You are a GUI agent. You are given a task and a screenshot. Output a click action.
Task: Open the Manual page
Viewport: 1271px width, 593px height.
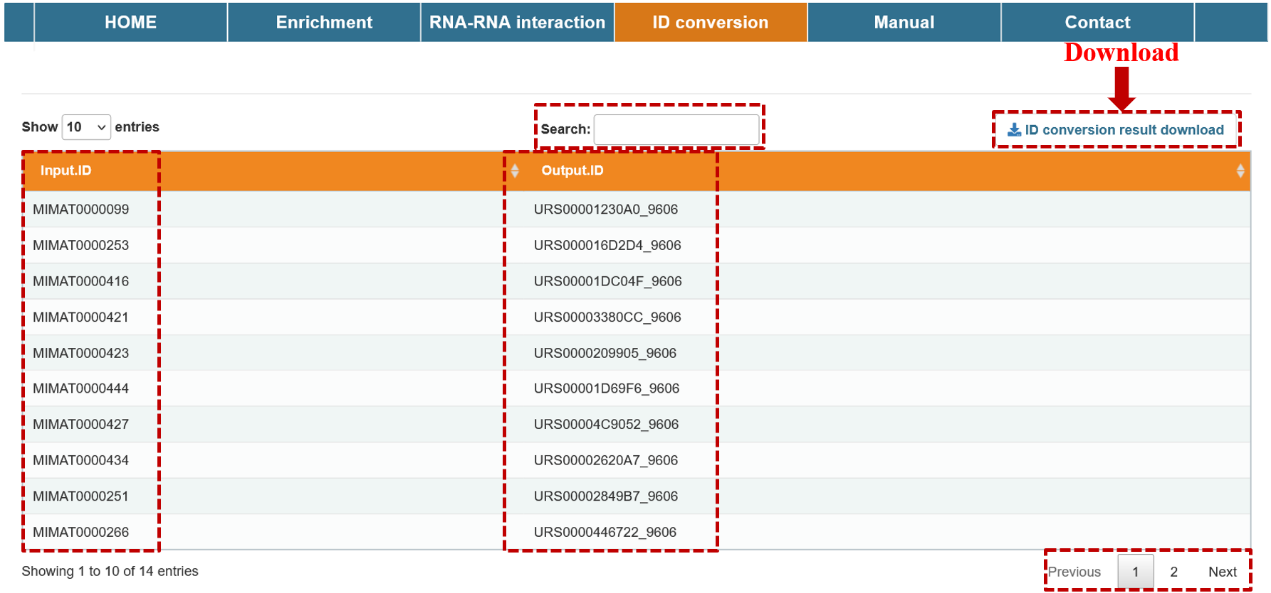904,21
